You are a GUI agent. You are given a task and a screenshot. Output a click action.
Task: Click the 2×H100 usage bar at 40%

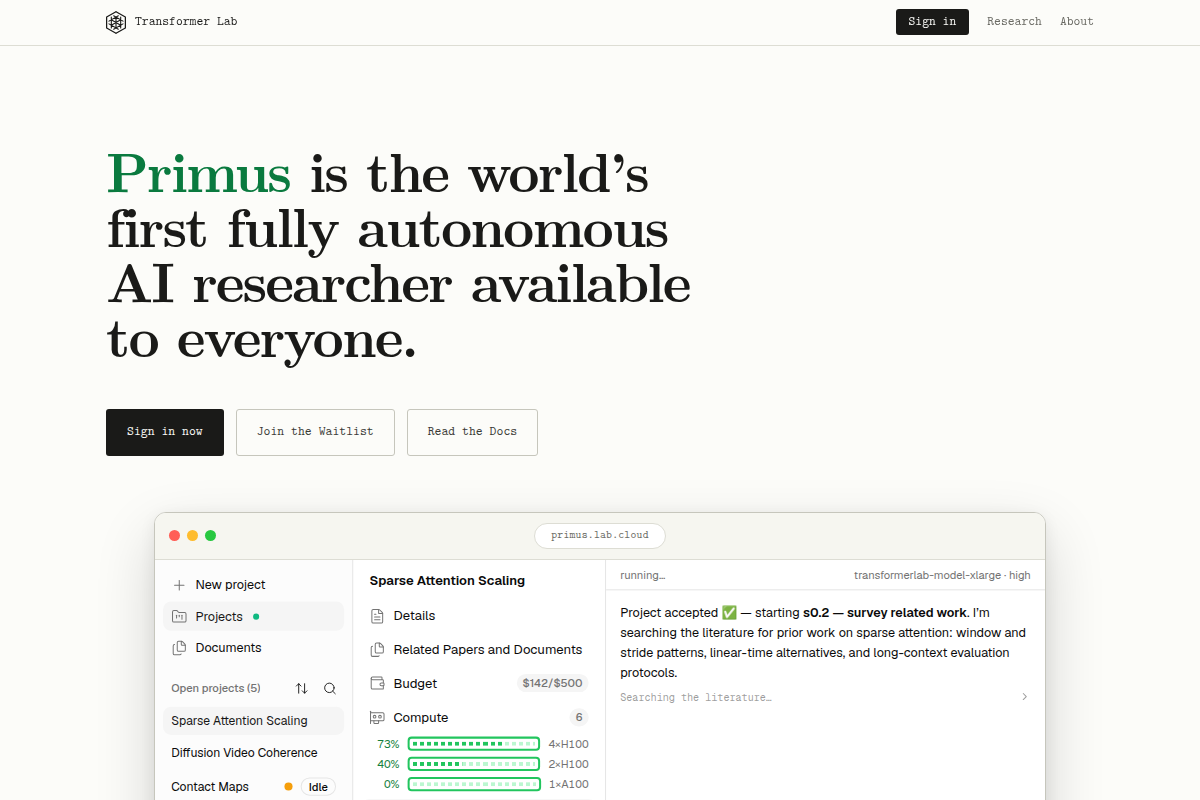click(474, 764)
